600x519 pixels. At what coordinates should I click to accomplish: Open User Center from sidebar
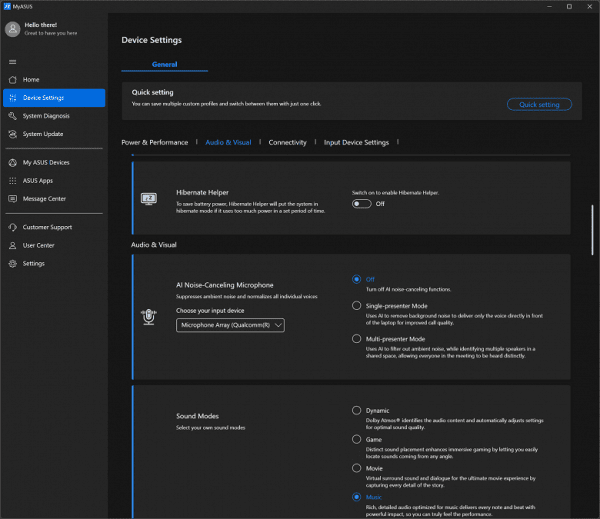point(38,245)
